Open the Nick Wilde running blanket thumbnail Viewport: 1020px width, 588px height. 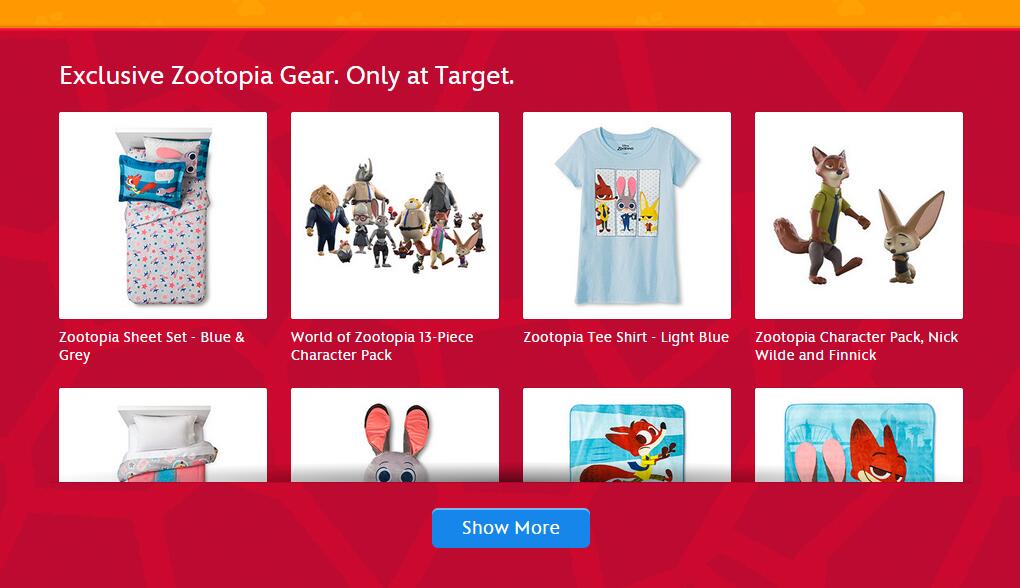point(627,434)
